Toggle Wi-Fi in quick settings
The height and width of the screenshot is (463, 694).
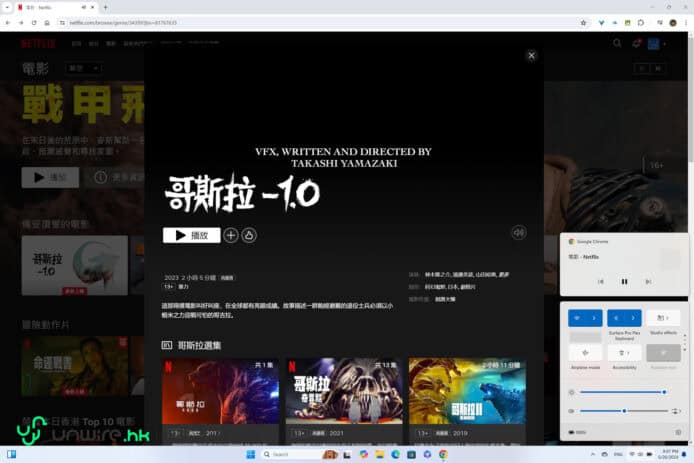pos(579,318)
